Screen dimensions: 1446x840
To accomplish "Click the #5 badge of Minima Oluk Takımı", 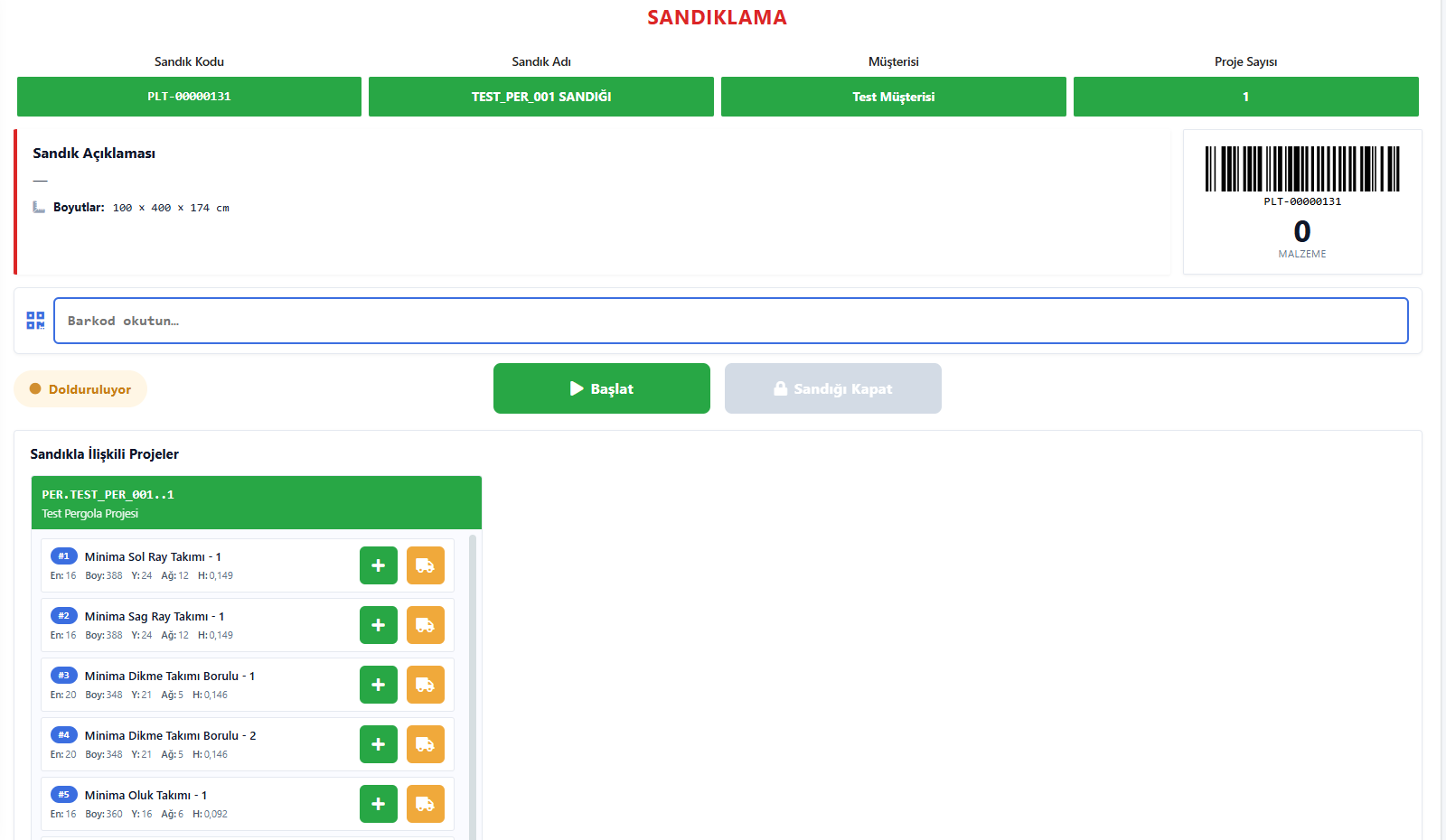I will click(64, 795).
